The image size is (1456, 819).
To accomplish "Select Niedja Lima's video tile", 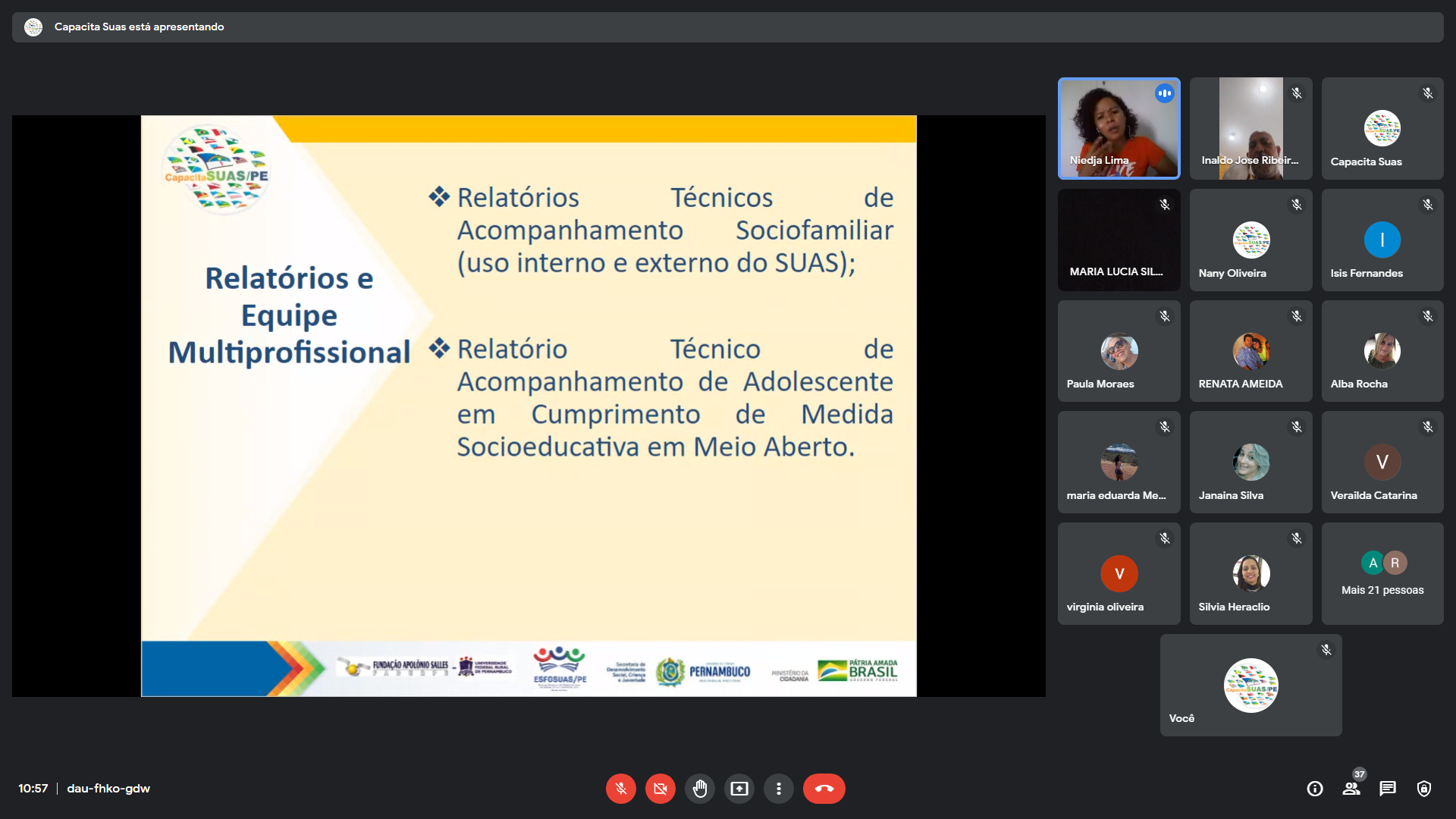I will point(1119,128).
